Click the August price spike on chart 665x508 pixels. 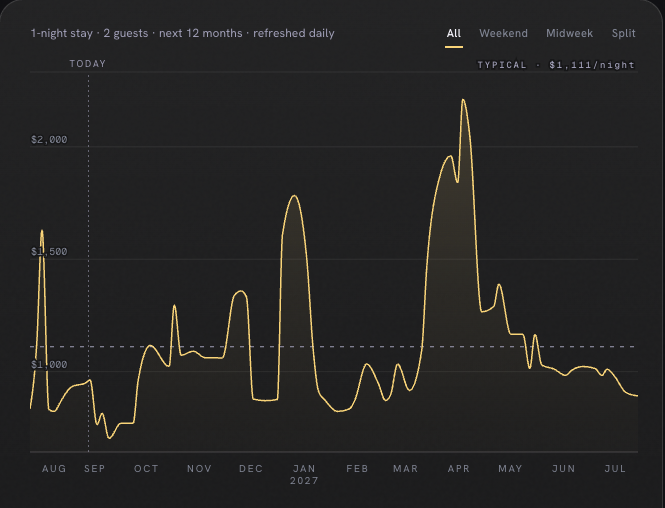pyautogui.click(x=42, y=231)
